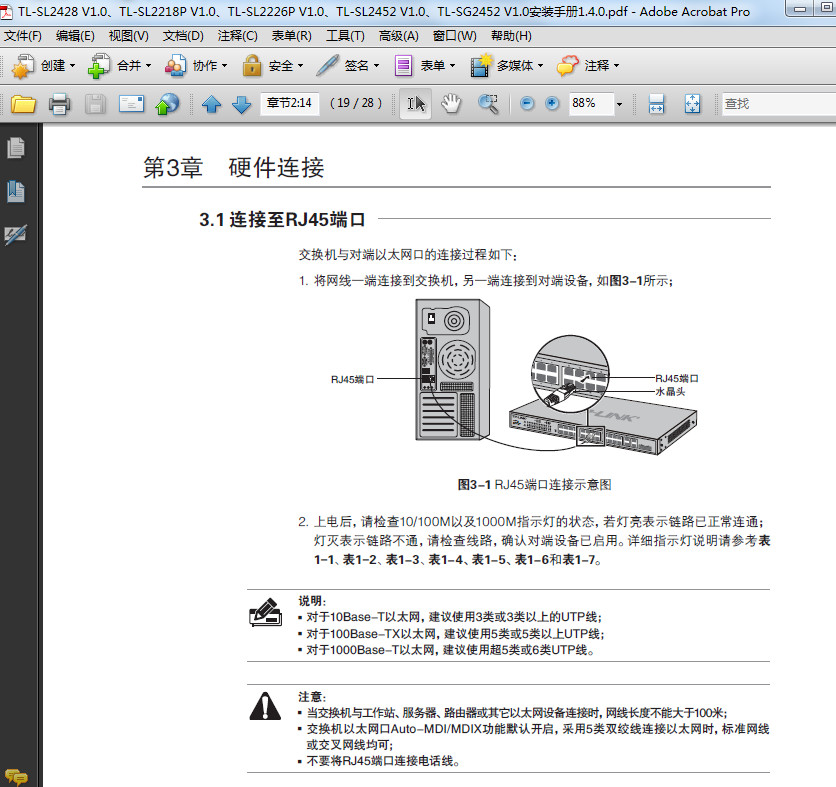Select the Marquee Zoom tool
This screenshot has height=787, width=836.
pyautogui.click(x=489, y=103)
